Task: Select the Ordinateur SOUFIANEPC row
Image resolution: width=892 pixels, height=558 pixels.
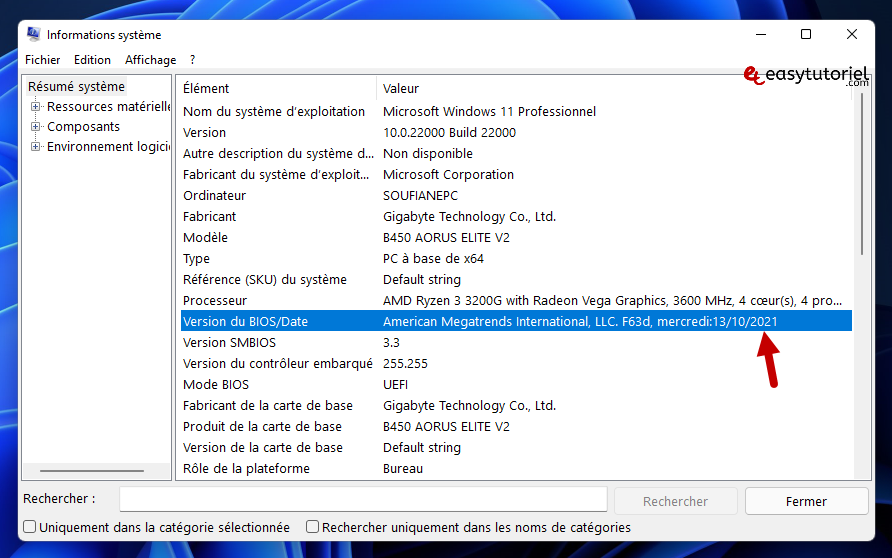Action: pyautogui.click(x=516, y=196)
